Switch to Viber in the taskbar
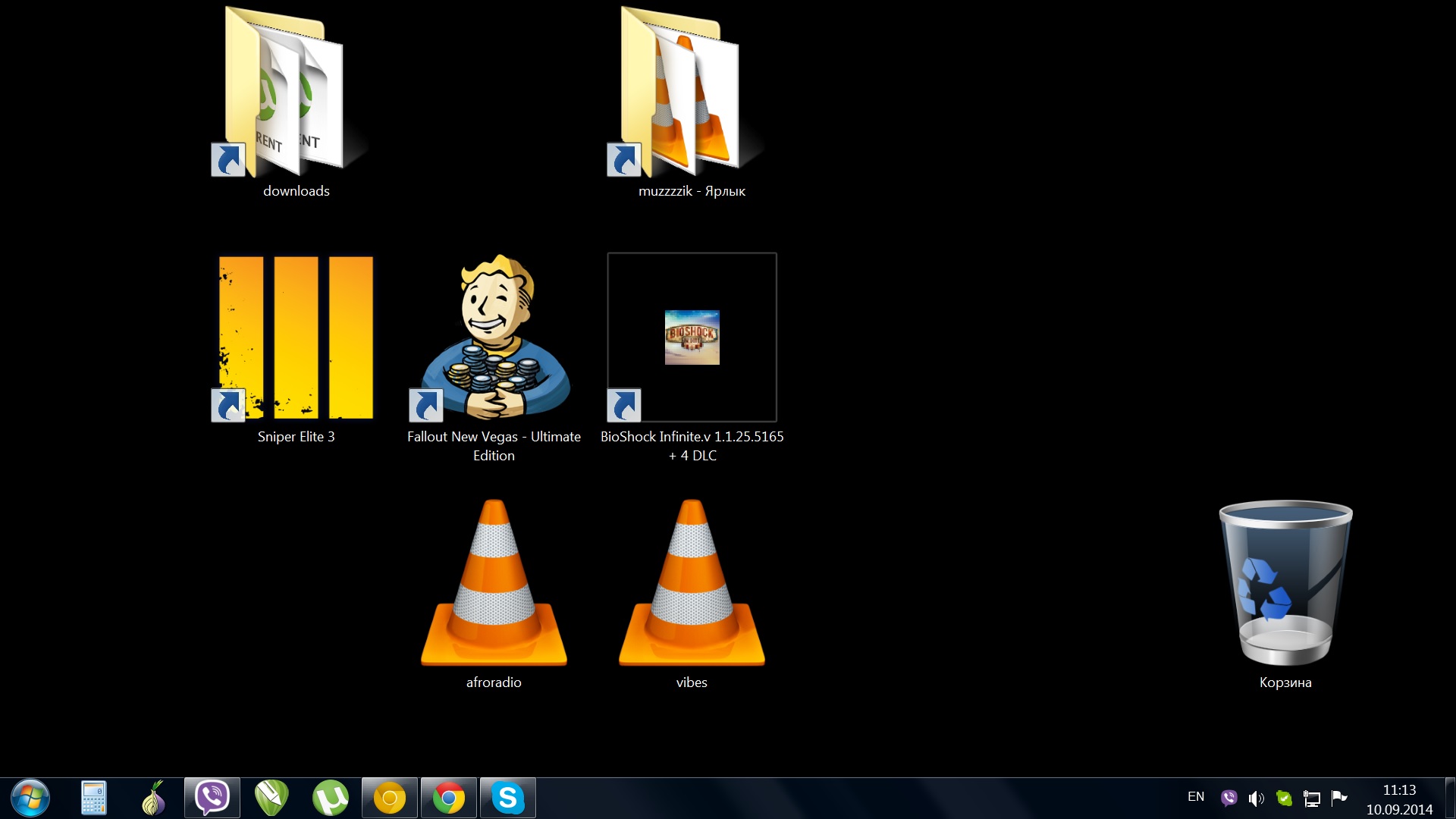 212,798
